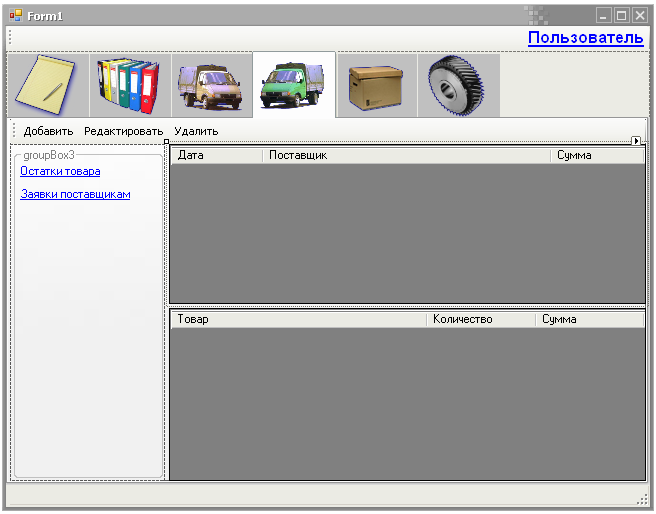This screenshot has width=656, height=514.
Task: Open the gear wheel tab icon
Action: point(459,85)
